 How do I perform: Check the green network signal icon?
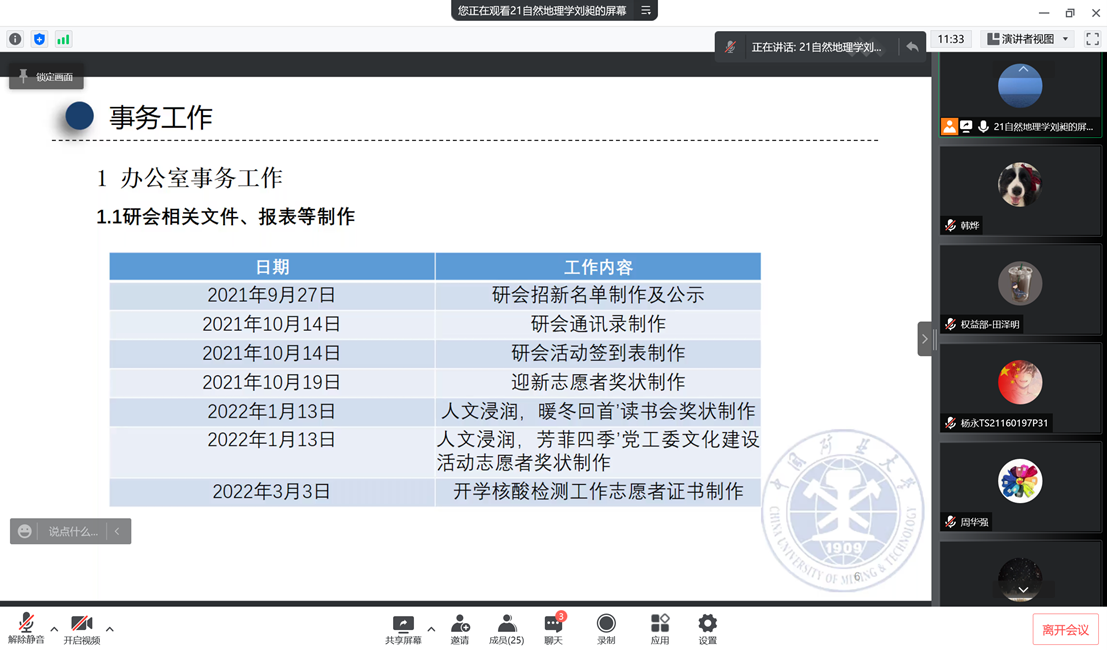point(63,39)
